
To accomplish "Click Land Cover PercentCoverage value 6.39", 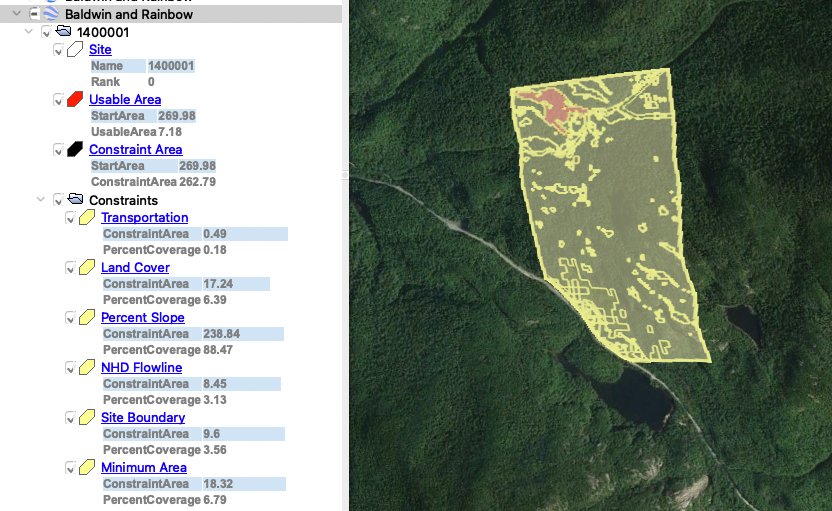I will tap(215, 299).
